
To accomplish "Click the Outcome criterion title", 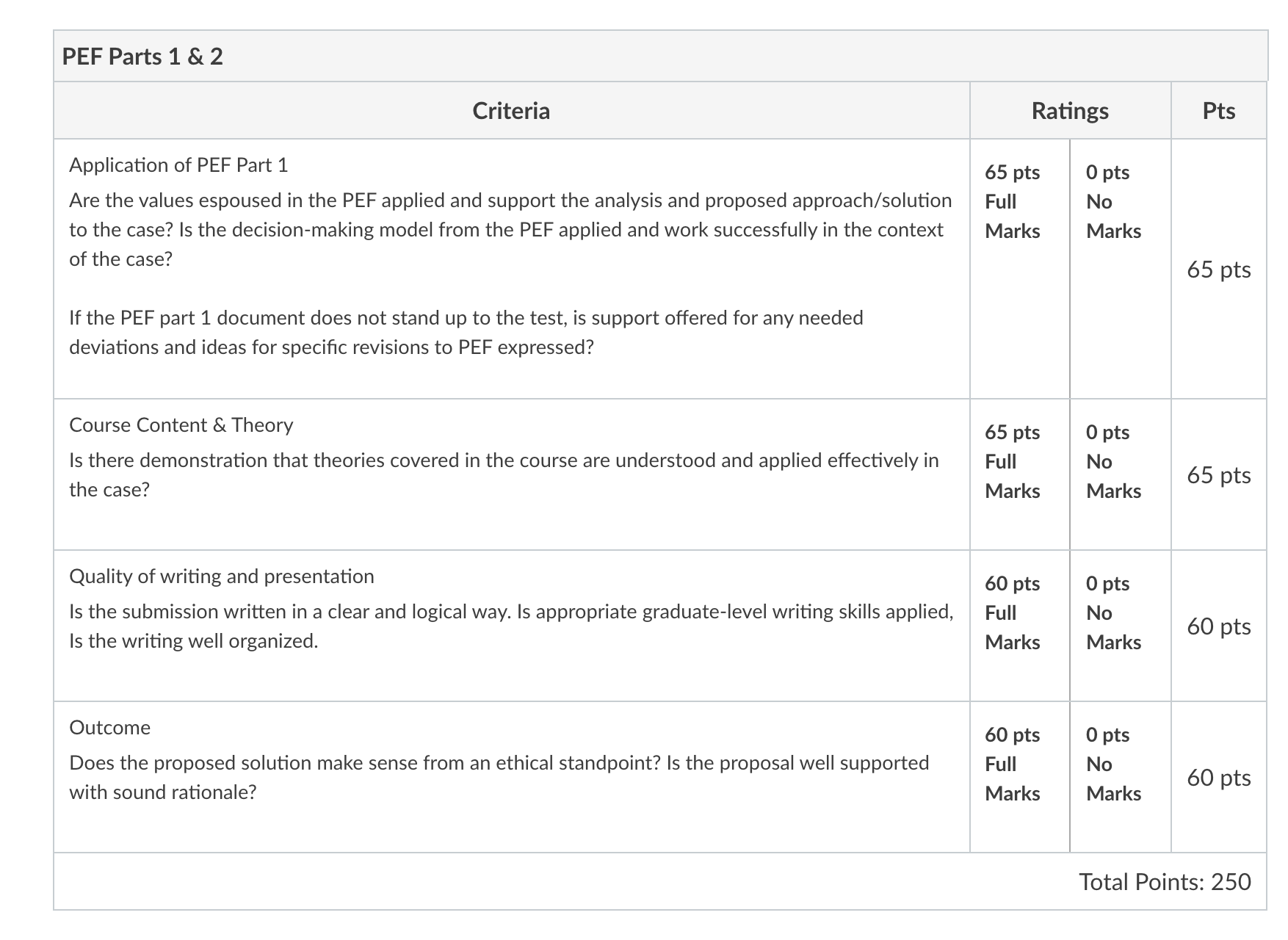I will click(110, 728).
